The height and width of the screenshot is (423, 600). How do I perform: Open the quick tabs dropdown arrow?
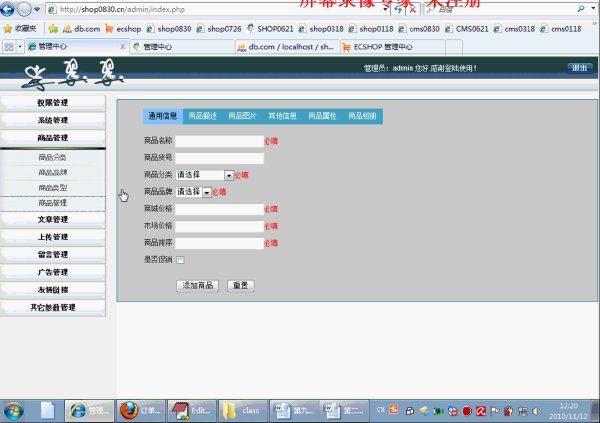(x=20, y=47)
